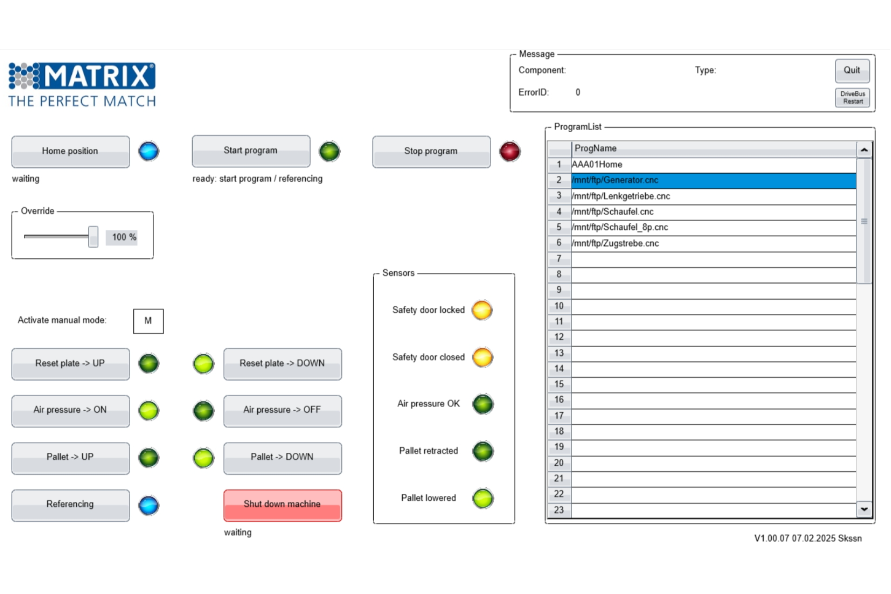Click the ProgramList scroll-down arrow
Image resolution: width=891 pixels, height=594 pixels.
864,510
